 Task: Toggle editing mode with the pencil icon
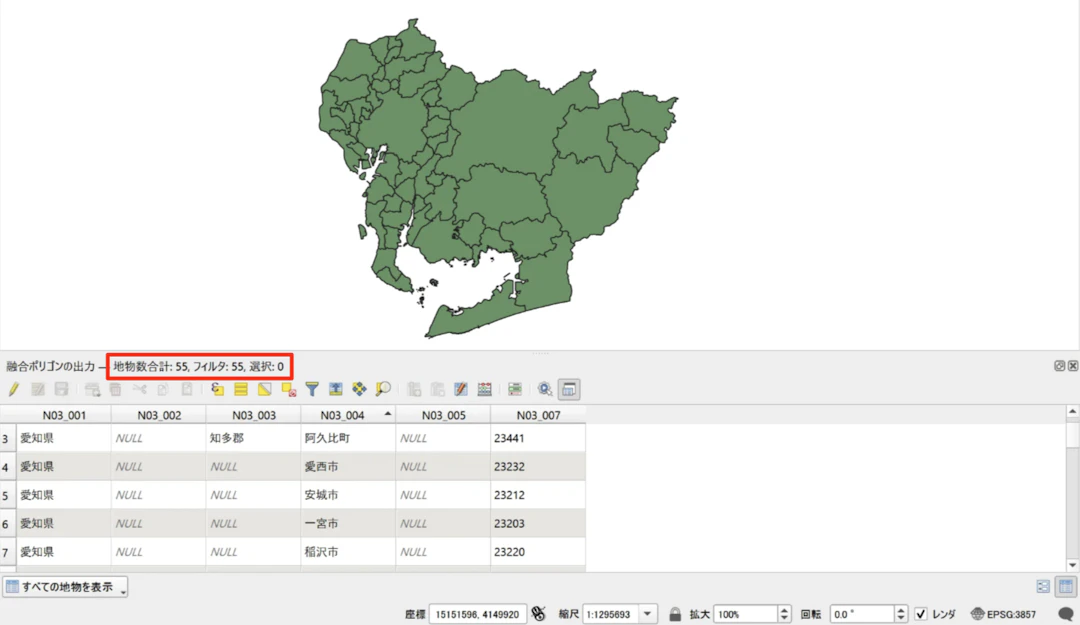14,389
